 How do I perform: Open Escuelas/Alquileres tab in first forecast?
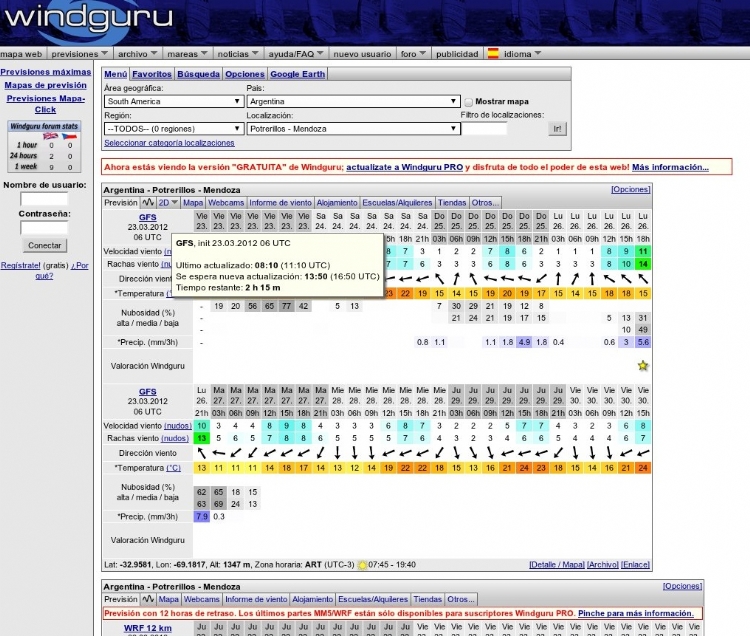point(397,203)
